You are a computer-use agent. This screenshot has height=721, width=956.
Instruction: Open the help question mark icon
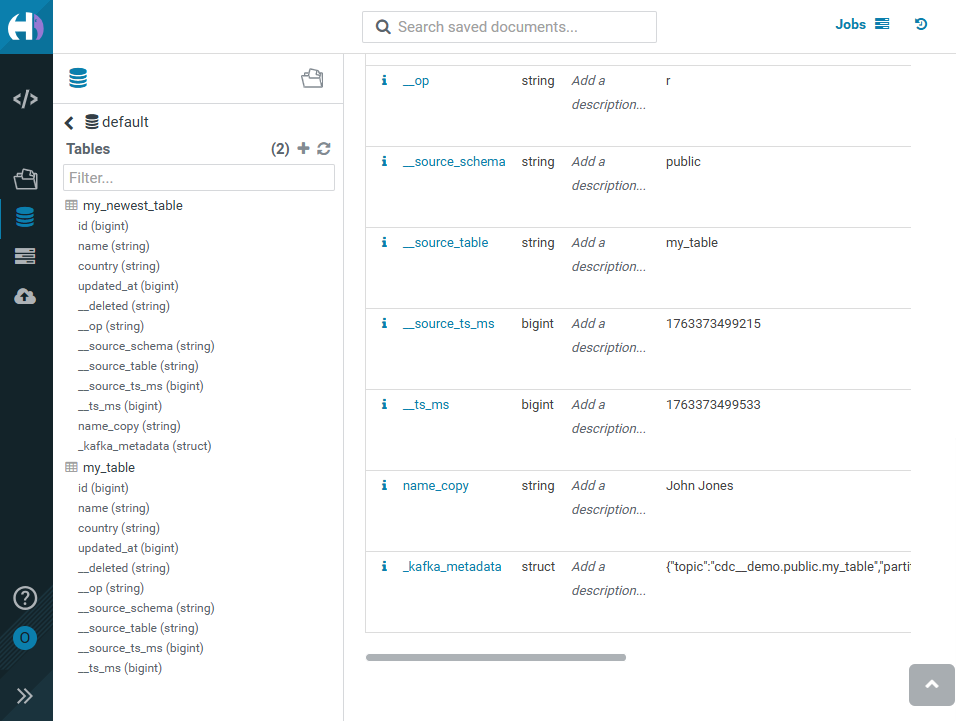coord(25,598)
